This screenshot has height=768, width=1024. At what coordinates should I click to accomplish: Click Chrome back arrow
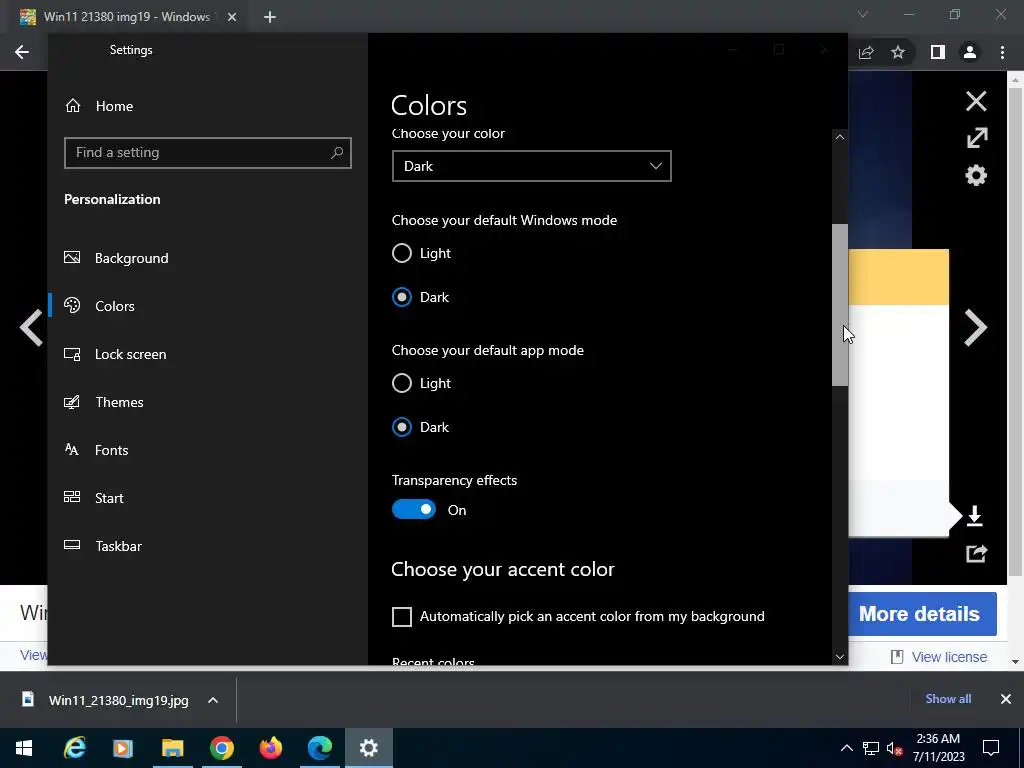[x=22, y=52]
